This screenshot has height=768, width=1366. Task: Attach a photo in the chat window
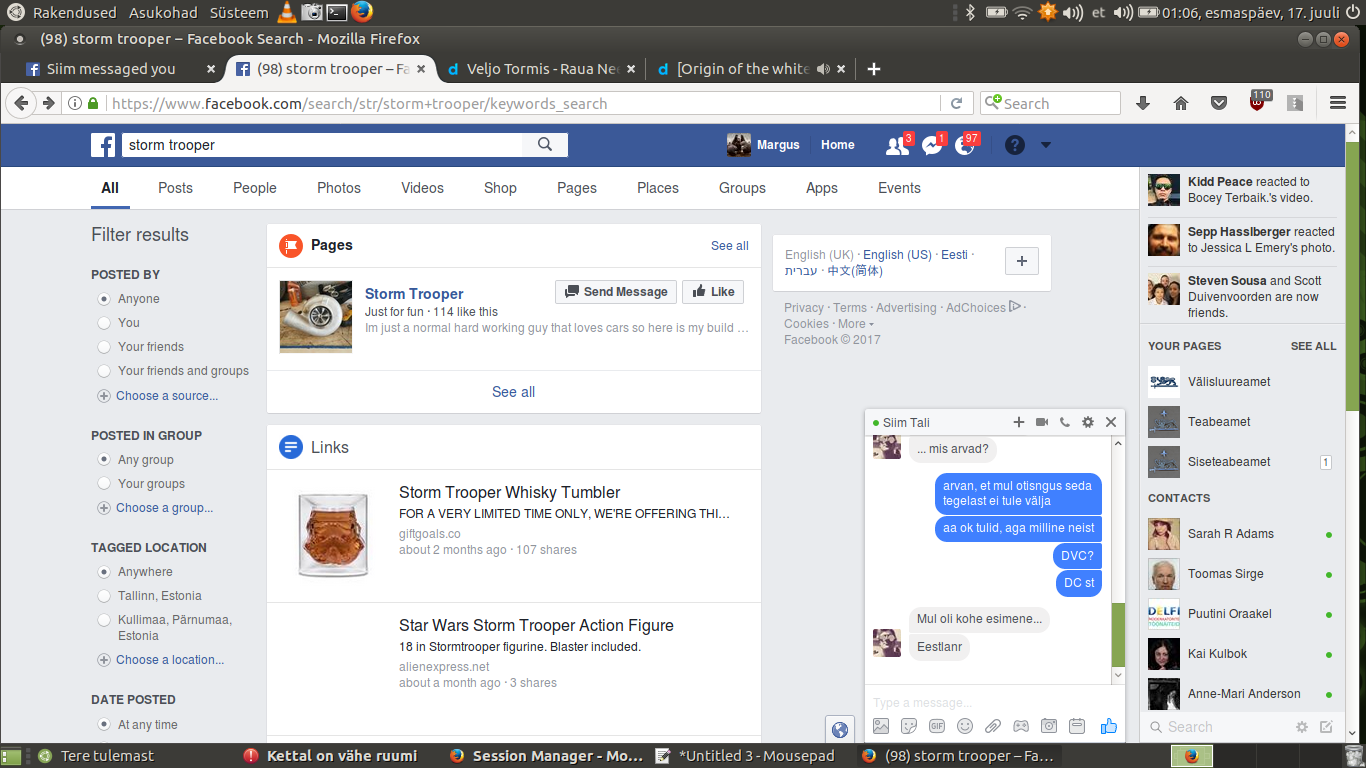(x=881, y=727)
